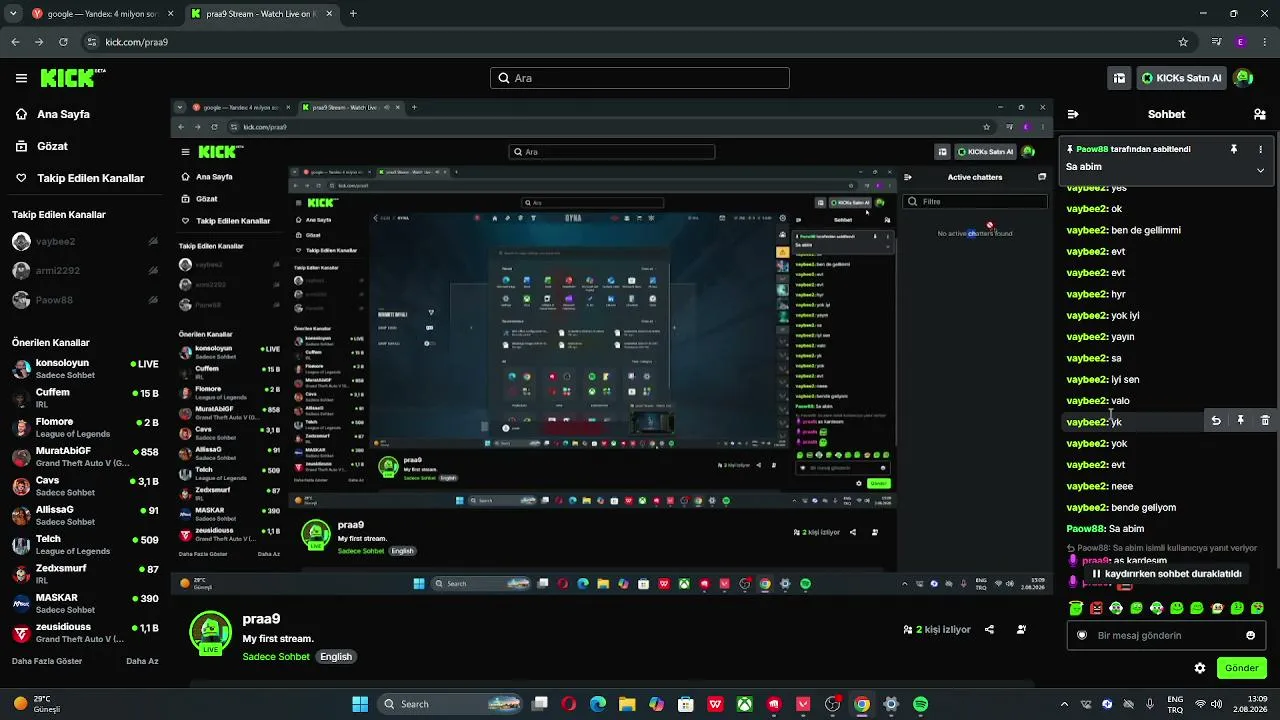Bookmark this page with star

tap(1183, 42)
